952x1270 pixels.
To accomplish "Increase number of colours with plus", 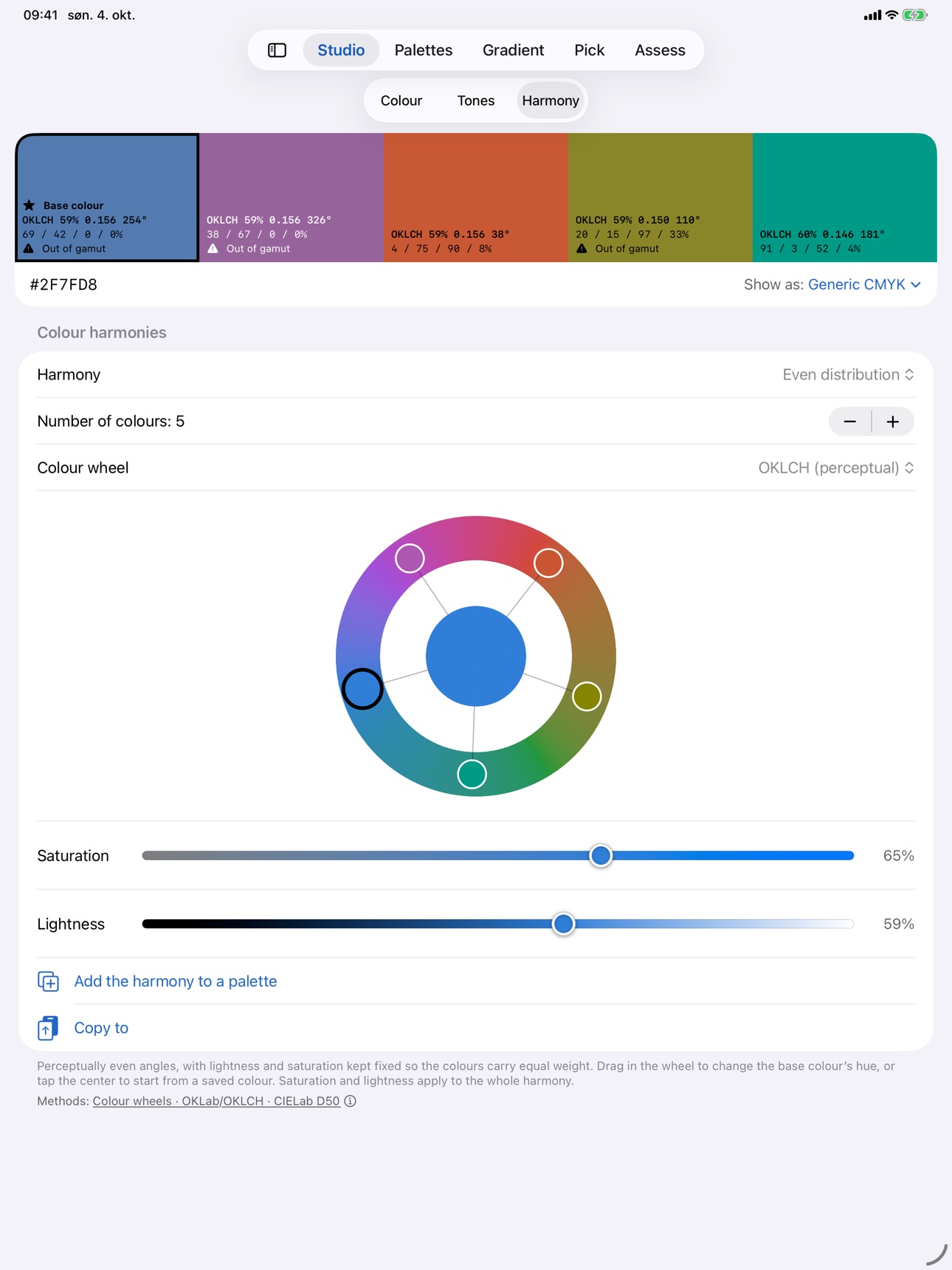I will [x=893, y=422].
